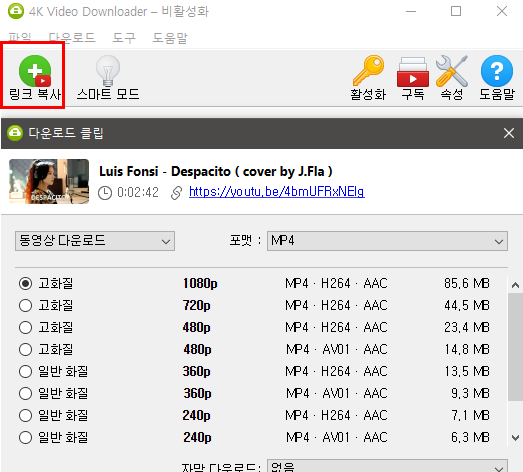
Task: Open the youtu.be video link
Action: [x=277, y=192]
